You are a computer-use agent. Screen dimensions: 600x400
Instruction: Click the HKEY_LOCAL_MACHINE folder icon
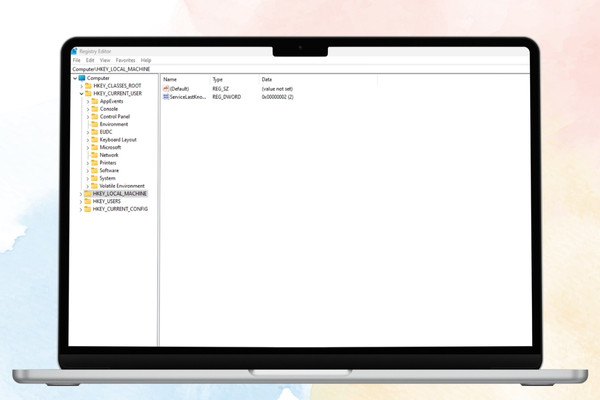coord(88,193)
